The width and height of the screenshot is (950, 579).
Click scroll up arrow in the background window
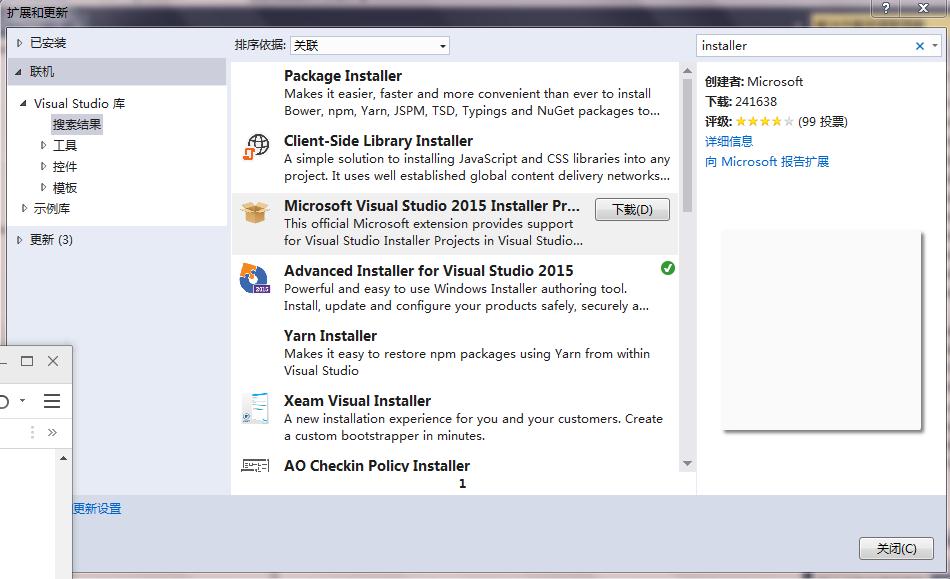pos(64,458)
